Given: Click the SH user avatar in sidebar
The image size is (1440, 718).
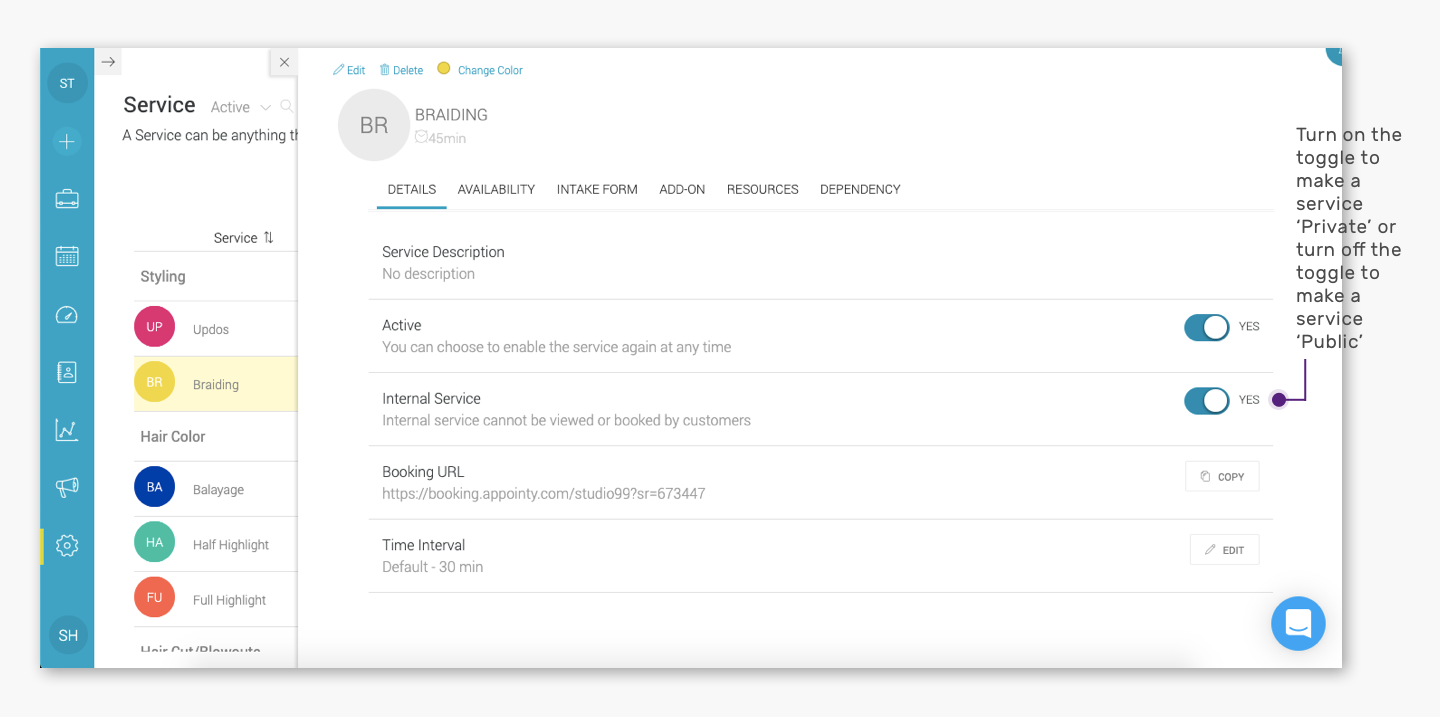Looking at the screenshot, I should 68,635.
